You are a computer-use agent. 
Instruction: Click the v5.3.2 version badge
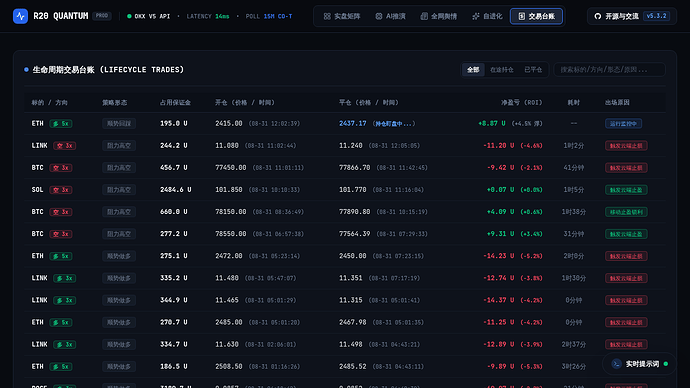(657, 16)
